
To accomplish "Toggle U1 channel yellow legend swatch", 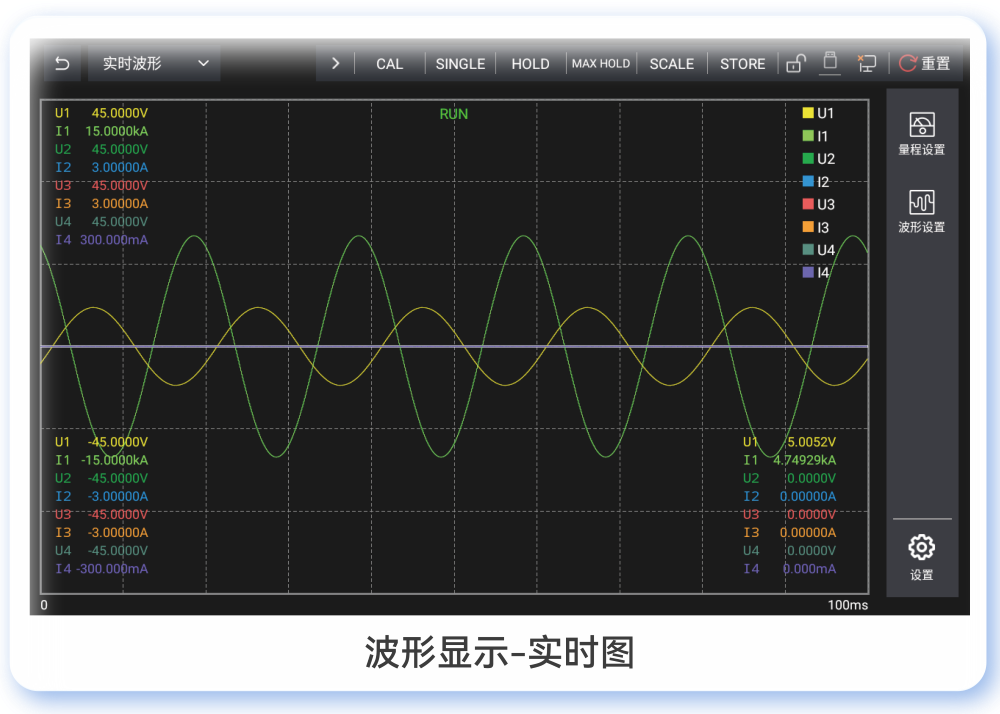I will [808, 114].
